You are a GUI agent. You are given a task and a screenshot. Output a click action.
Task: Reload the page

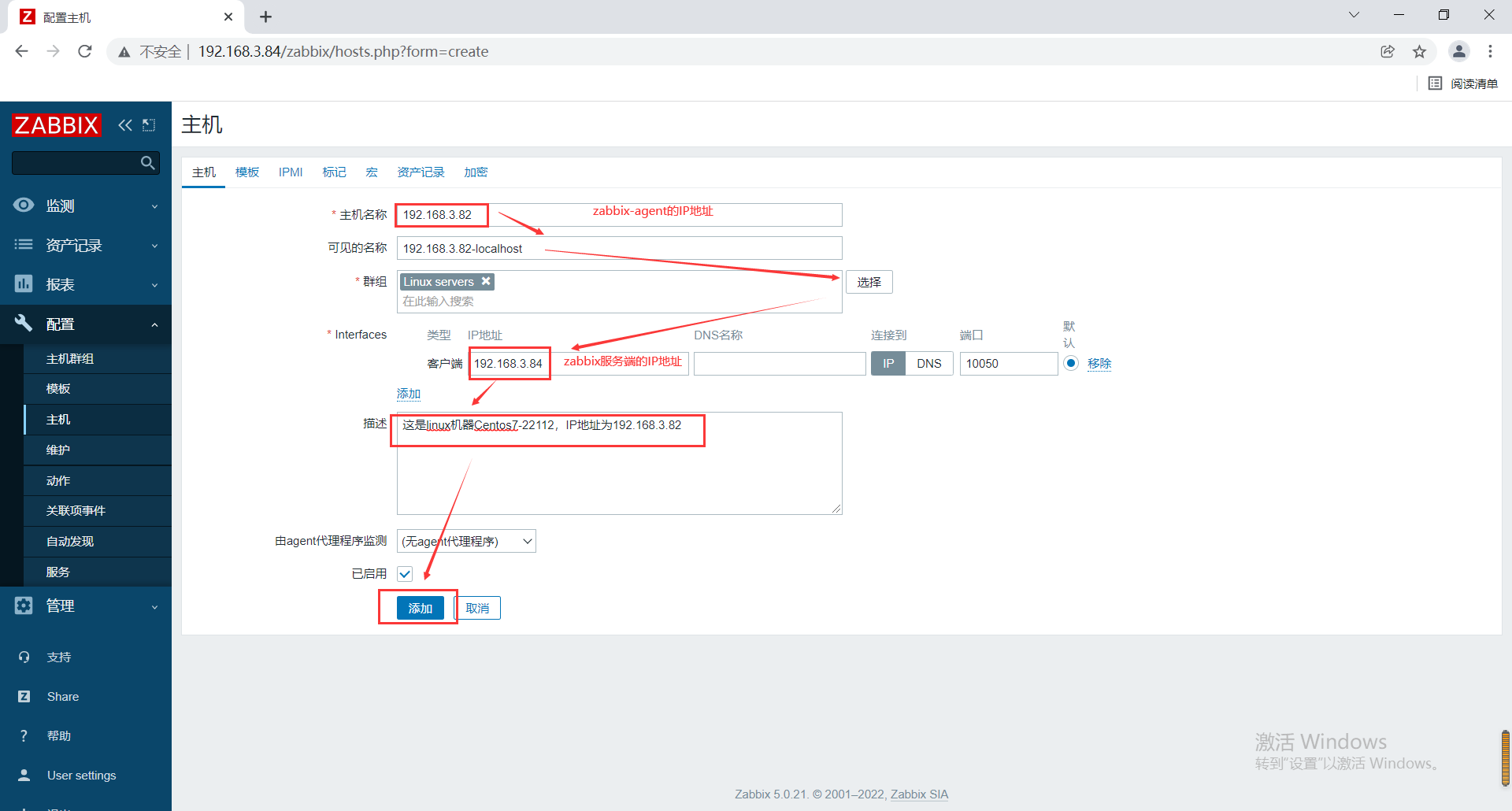(85, 51)
